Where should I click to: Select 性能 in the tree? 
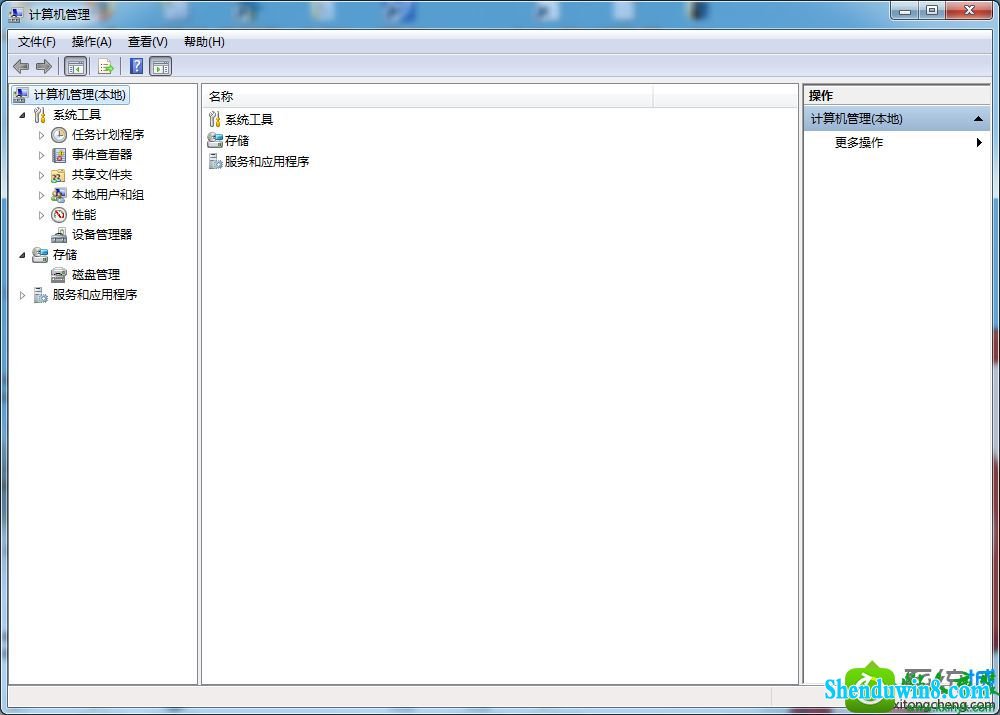coord(84,215)
